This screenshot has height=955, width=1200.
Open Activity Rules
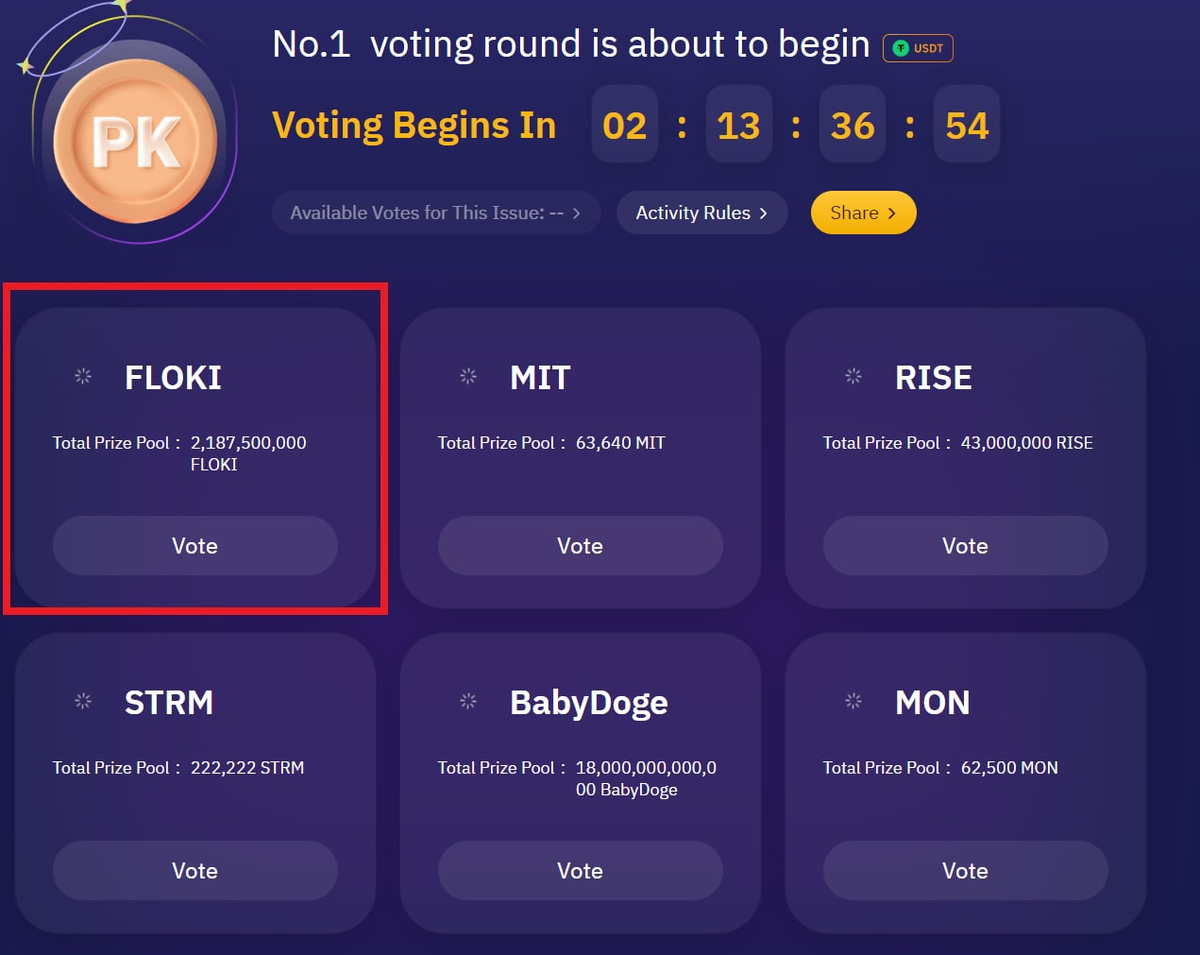[x=701, y=213]
